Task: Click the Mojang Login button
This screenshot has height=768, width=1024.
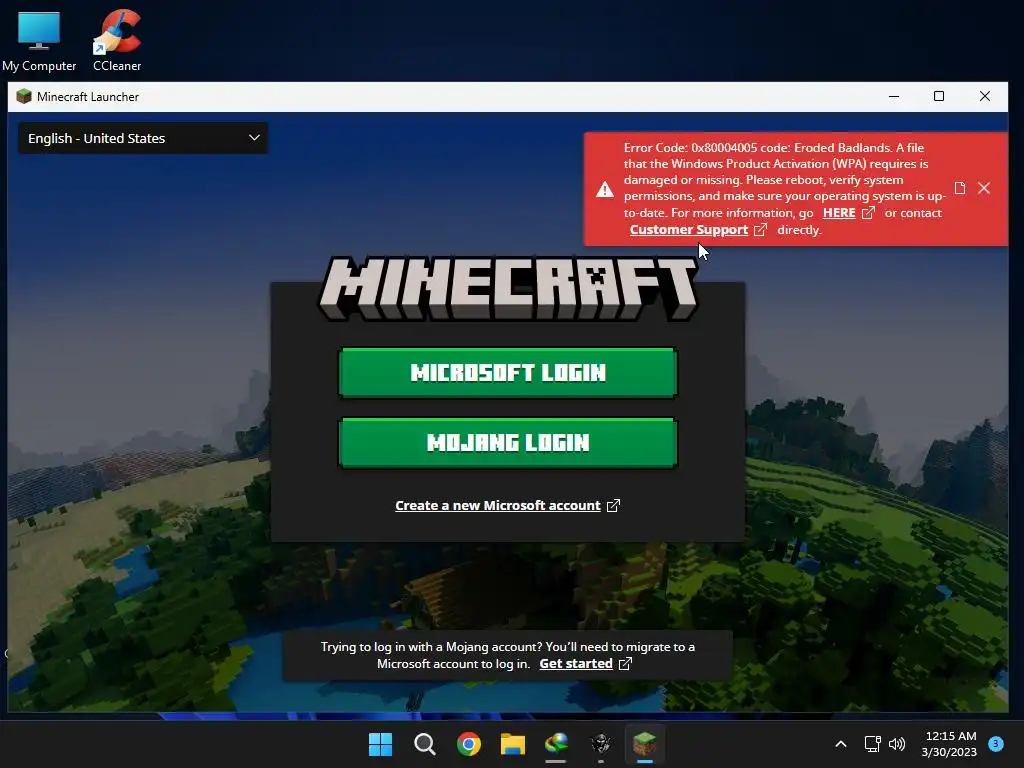Action: pos(508,443)
